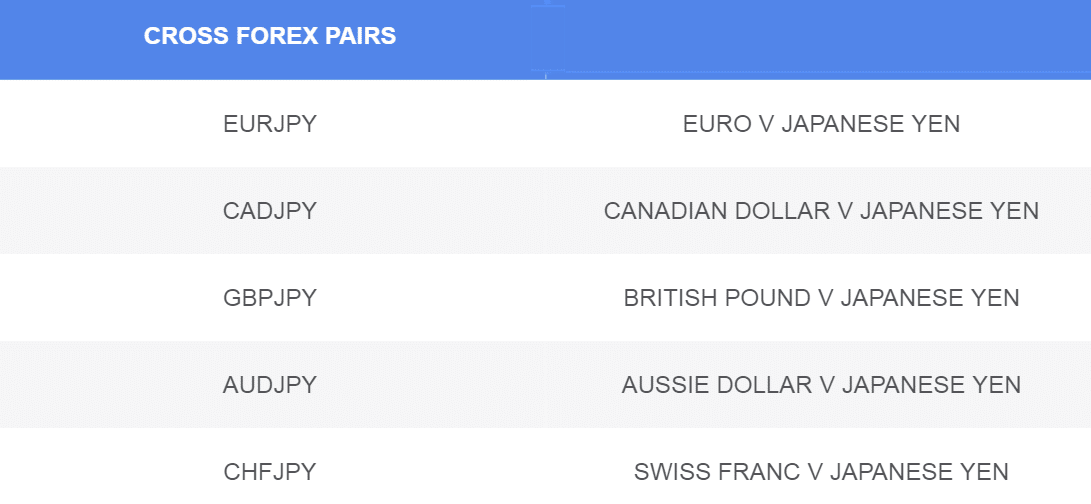
Task: Click the empty blue header right column
Action: [818, 39]
